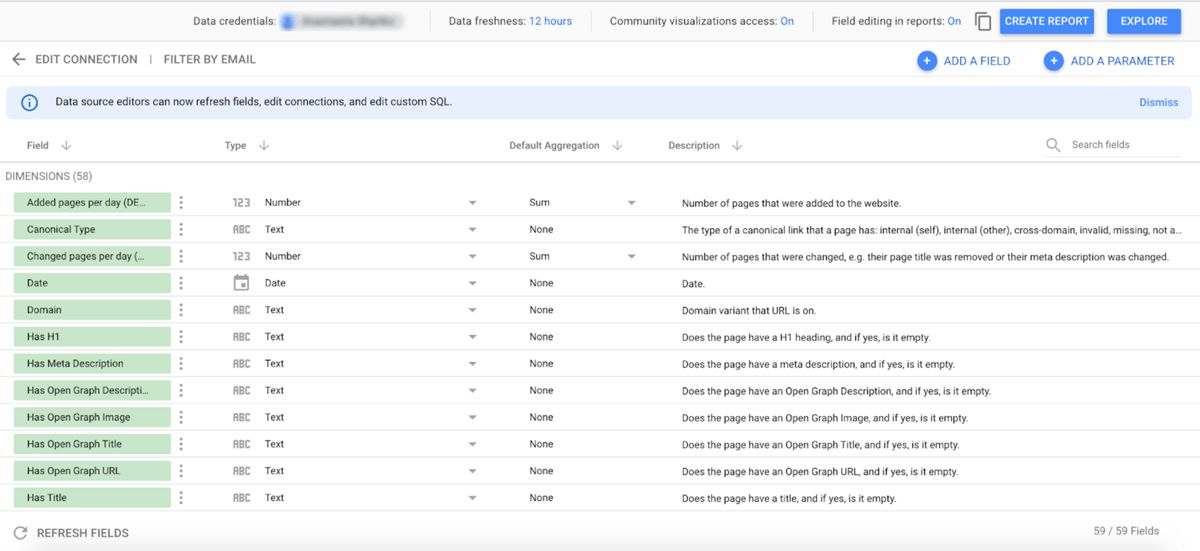Click the refresh icon beside Refresh Fields
Screen dimensions: 1200x551
pyautogui.click(x=20, y=533)
